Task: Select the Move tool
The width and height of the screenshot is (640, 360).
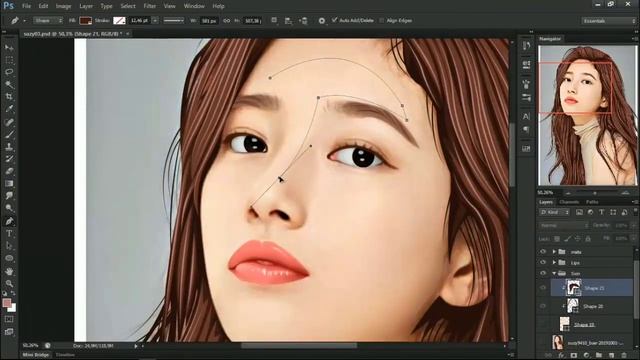Action: tap(9, 48)
